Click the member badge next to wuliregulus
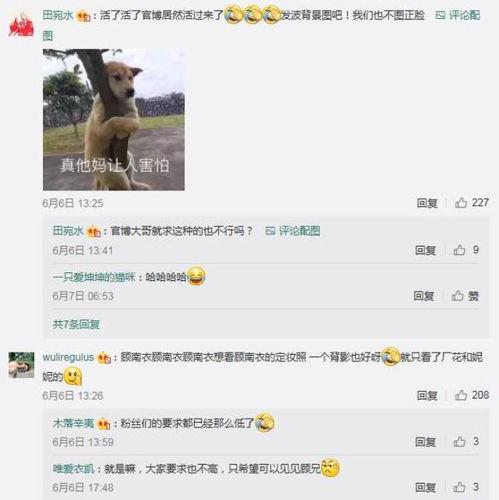 coord(104,358)
